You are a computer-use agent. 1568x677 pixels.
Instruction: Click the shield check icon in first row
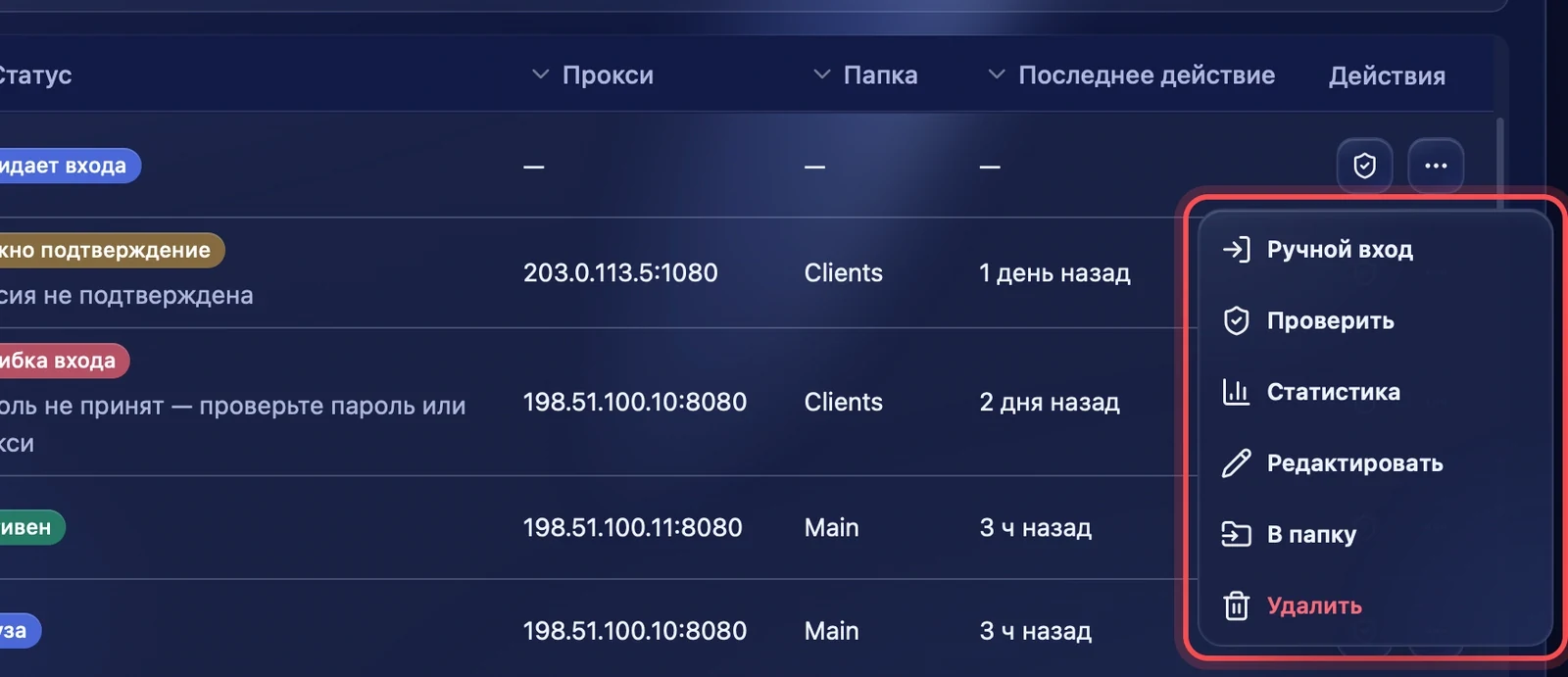pyautogui.click(x=1364, y=166)
